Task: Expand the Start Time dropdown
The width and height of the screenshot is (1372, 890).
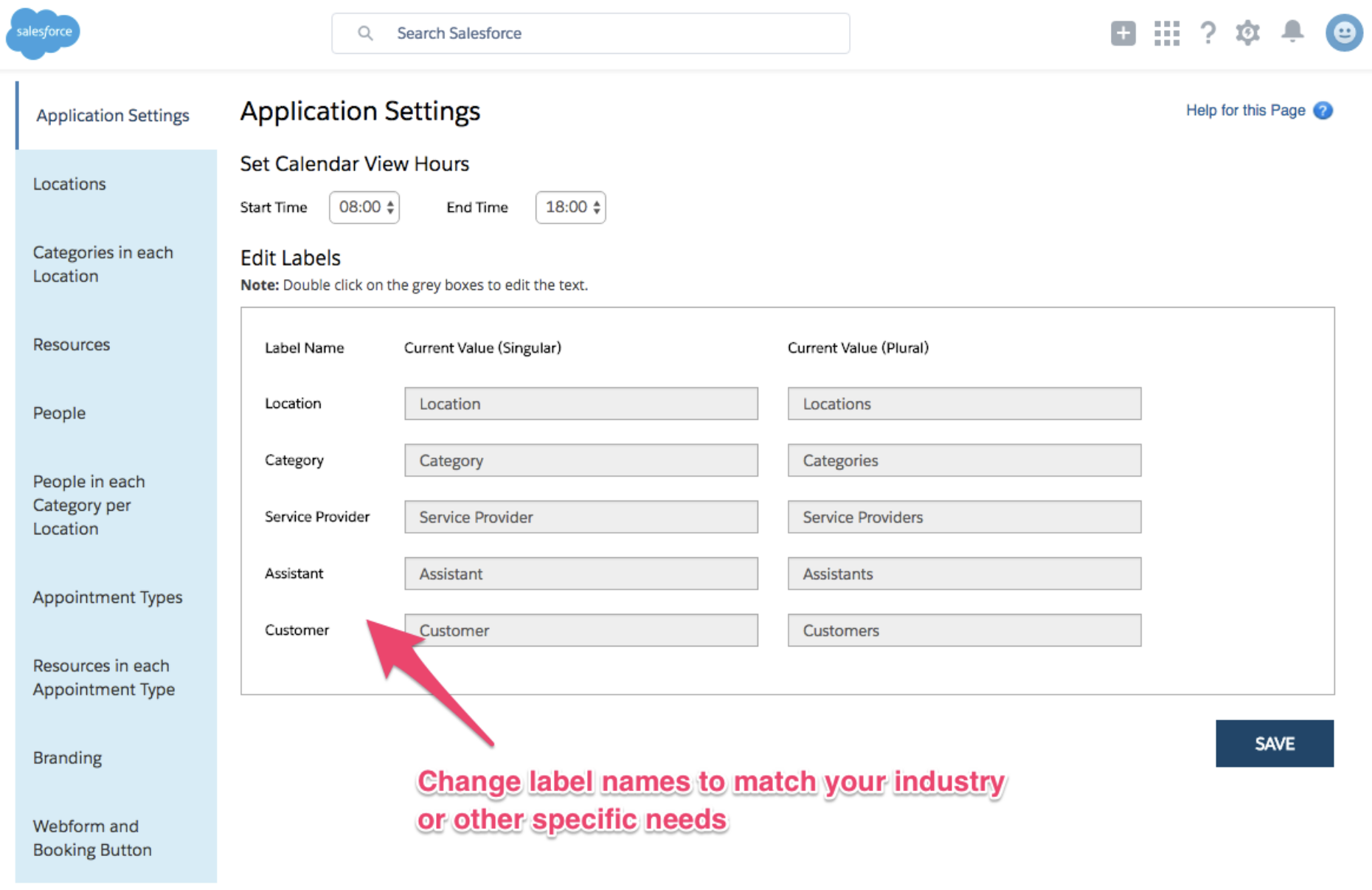Action: point(364,207)
